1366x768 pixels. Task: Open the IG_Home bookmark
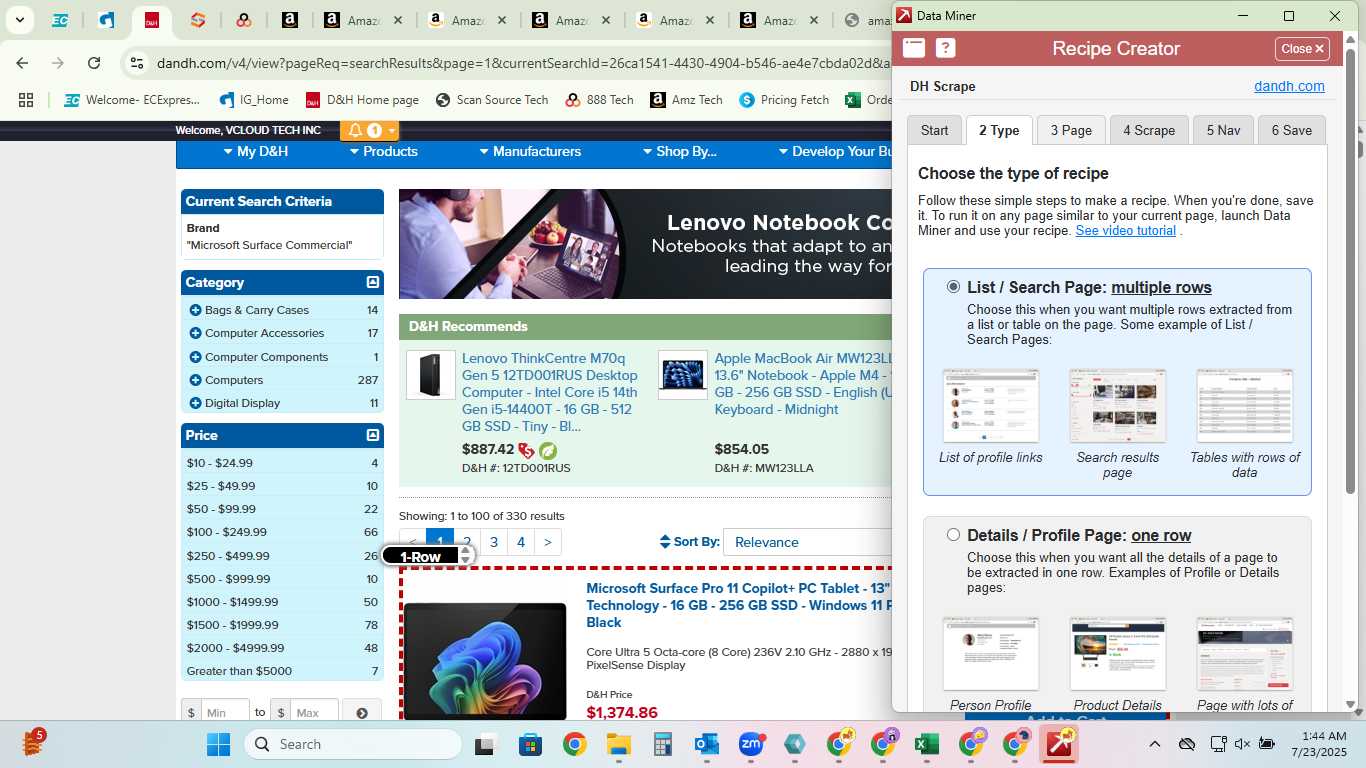tap(254, 99)
